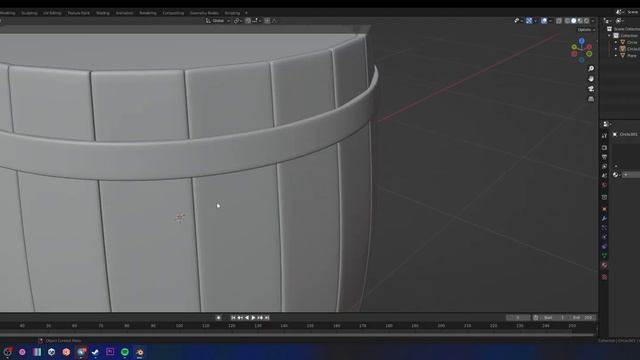Open the Texture properties tab
Viewport: 640px width, 360px height.
604,277
